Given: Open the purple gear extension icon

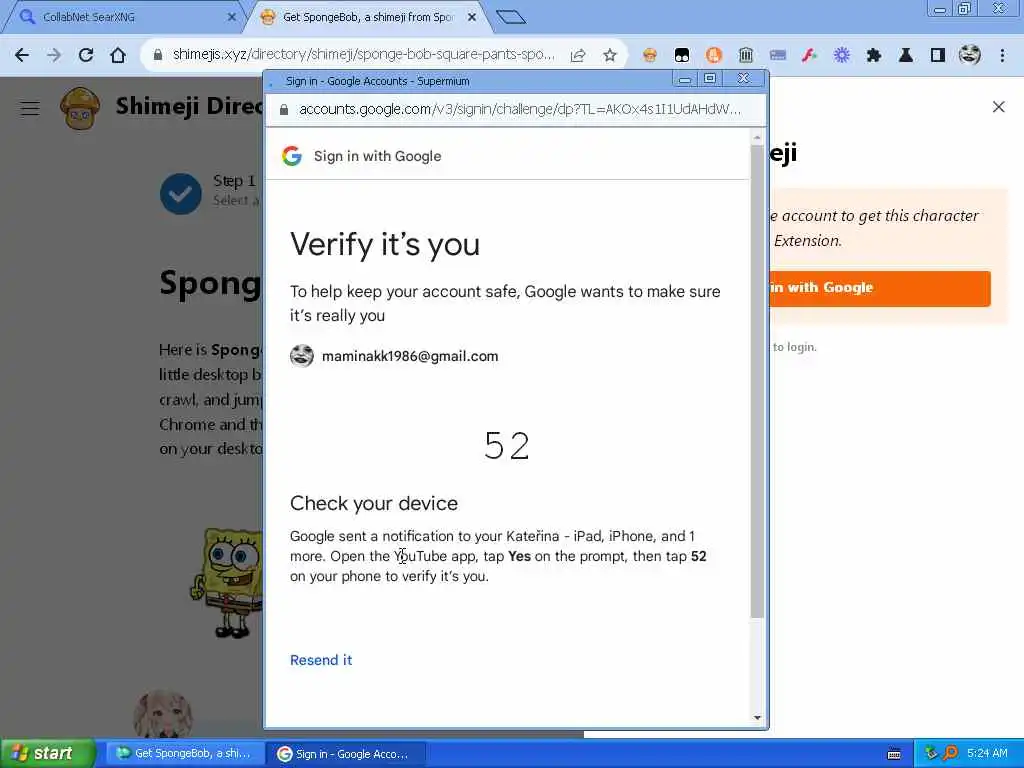Looking at the screenshot, I should point(842,56).
